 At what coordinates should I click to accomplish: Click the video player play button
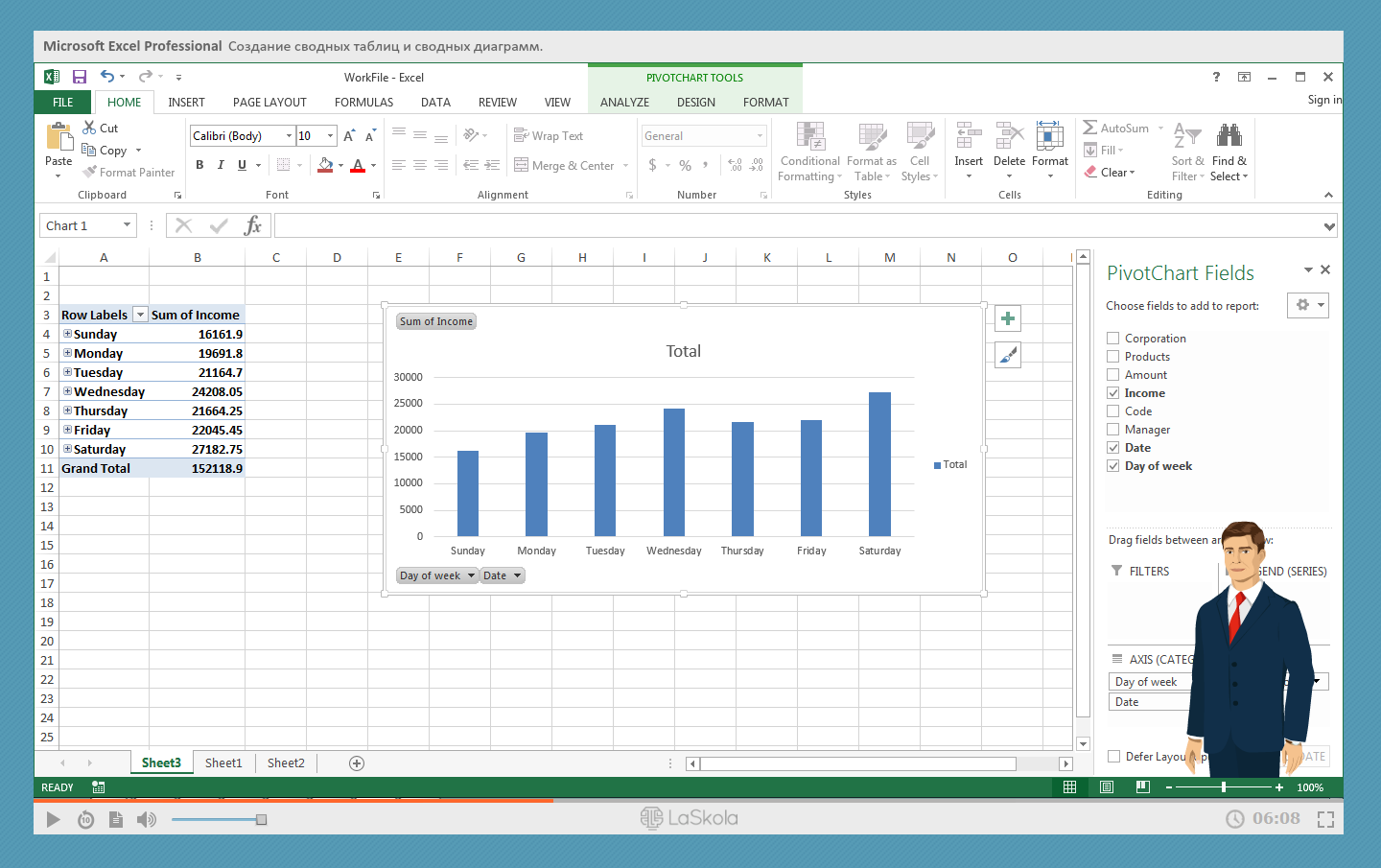pyautogui.click(x=54, y=819)
